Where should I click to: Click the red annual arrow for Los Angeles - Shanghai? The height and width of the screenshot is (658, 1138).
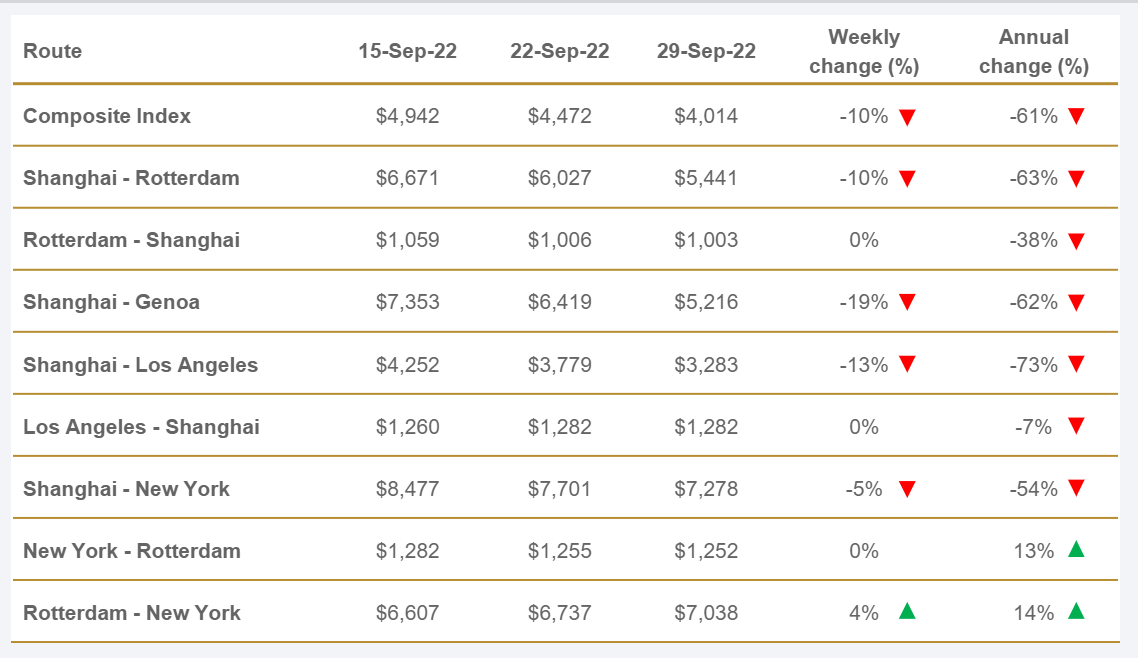click(1076, 427)
